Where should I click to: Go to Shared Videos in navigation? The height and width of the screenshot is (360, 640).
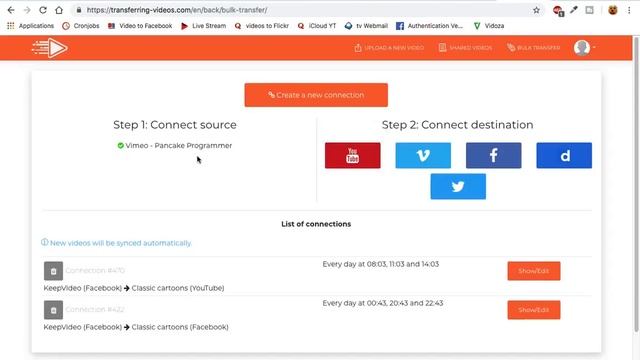tap(465, 48)
